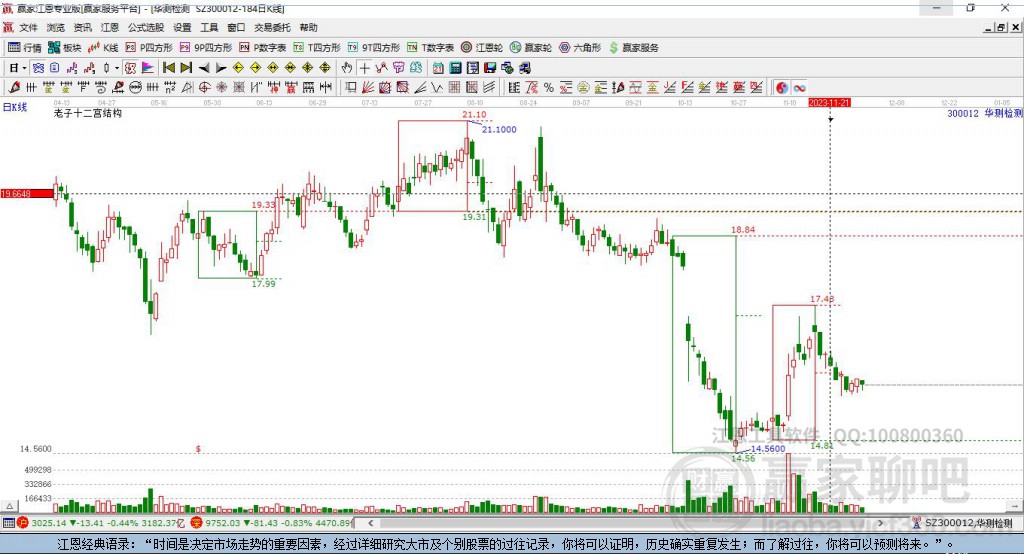Open the 浏览 menu
Screen dimensions: 1024x554
(x=56, y=27)
